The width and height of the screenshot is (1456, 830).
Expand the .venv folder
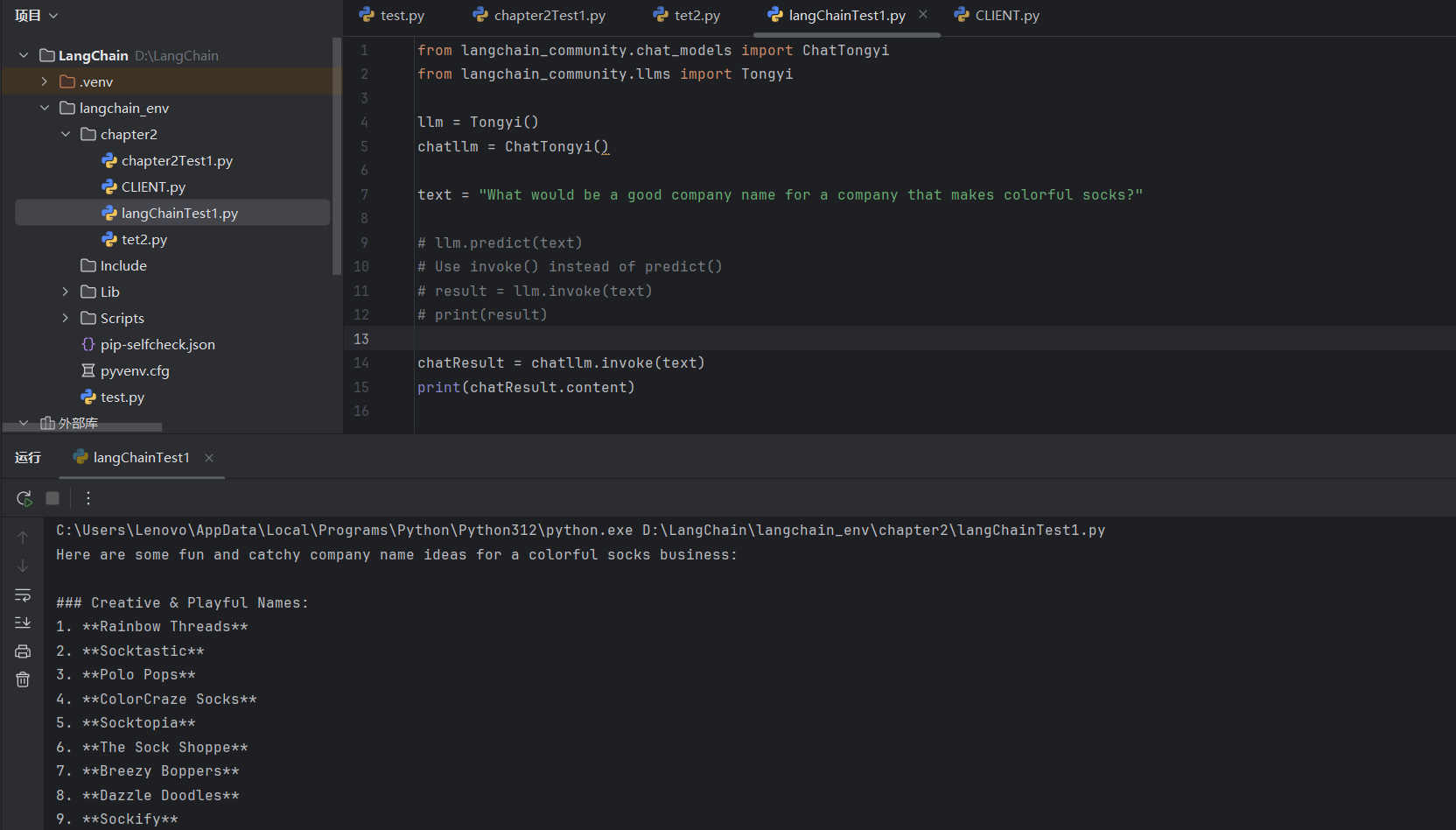[x=45, y=81]
